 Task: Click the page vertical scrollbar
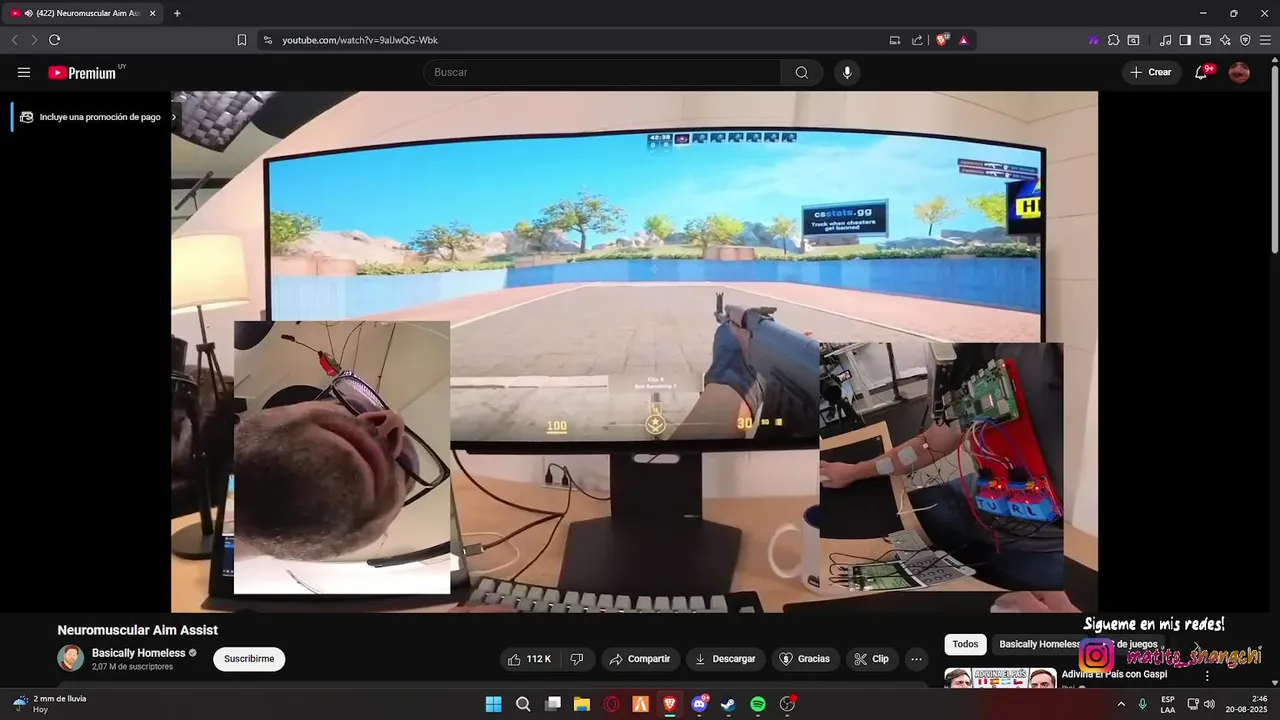1275,160
